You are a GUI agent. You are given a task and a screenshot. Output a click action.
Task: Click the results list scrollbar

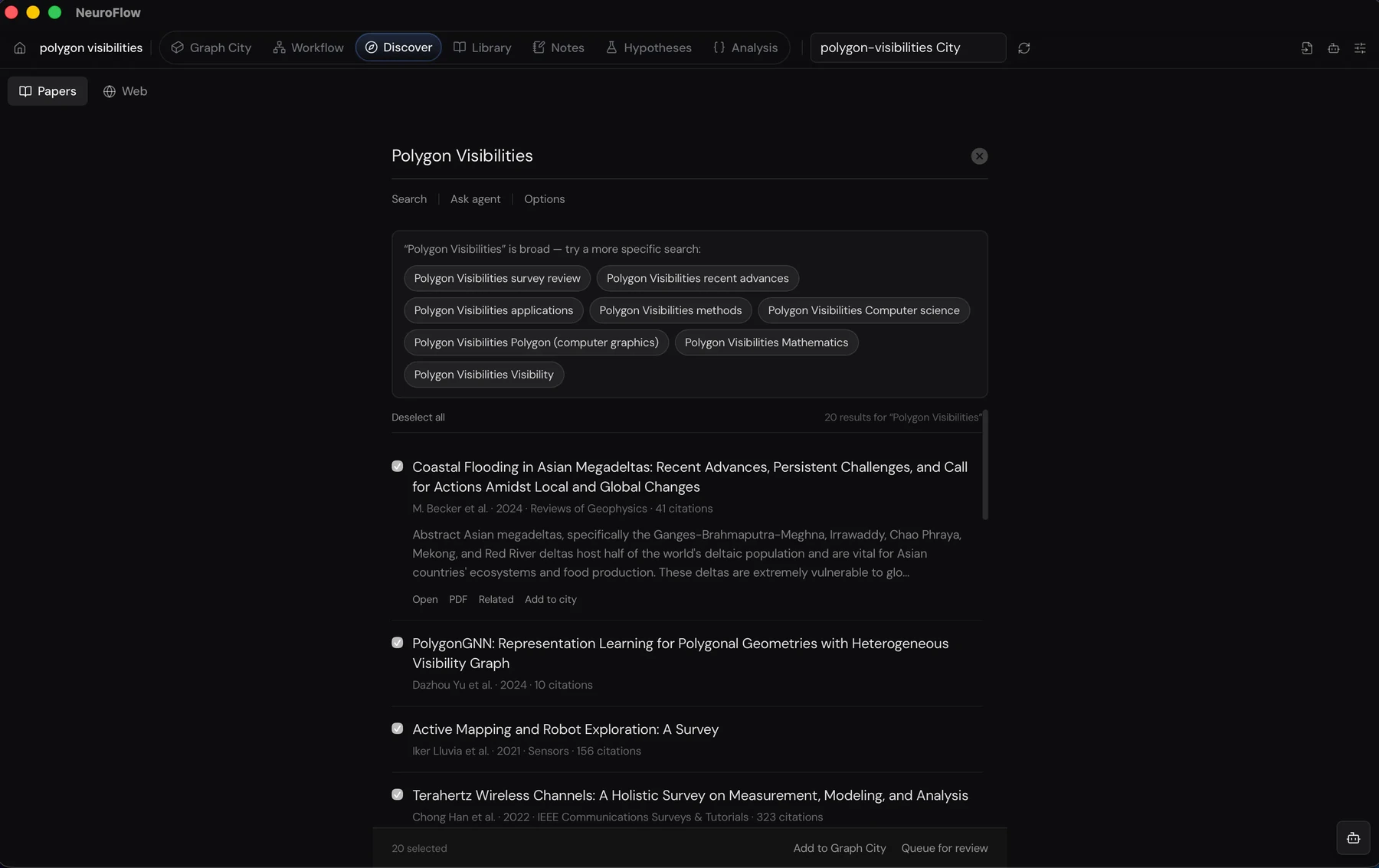985,466
